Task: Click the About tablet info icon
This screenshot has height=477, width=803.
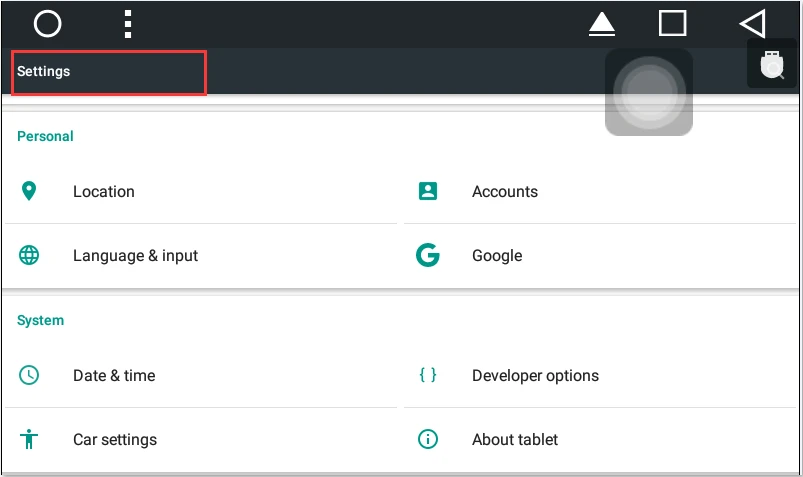Action: click(x=428, y=439)
